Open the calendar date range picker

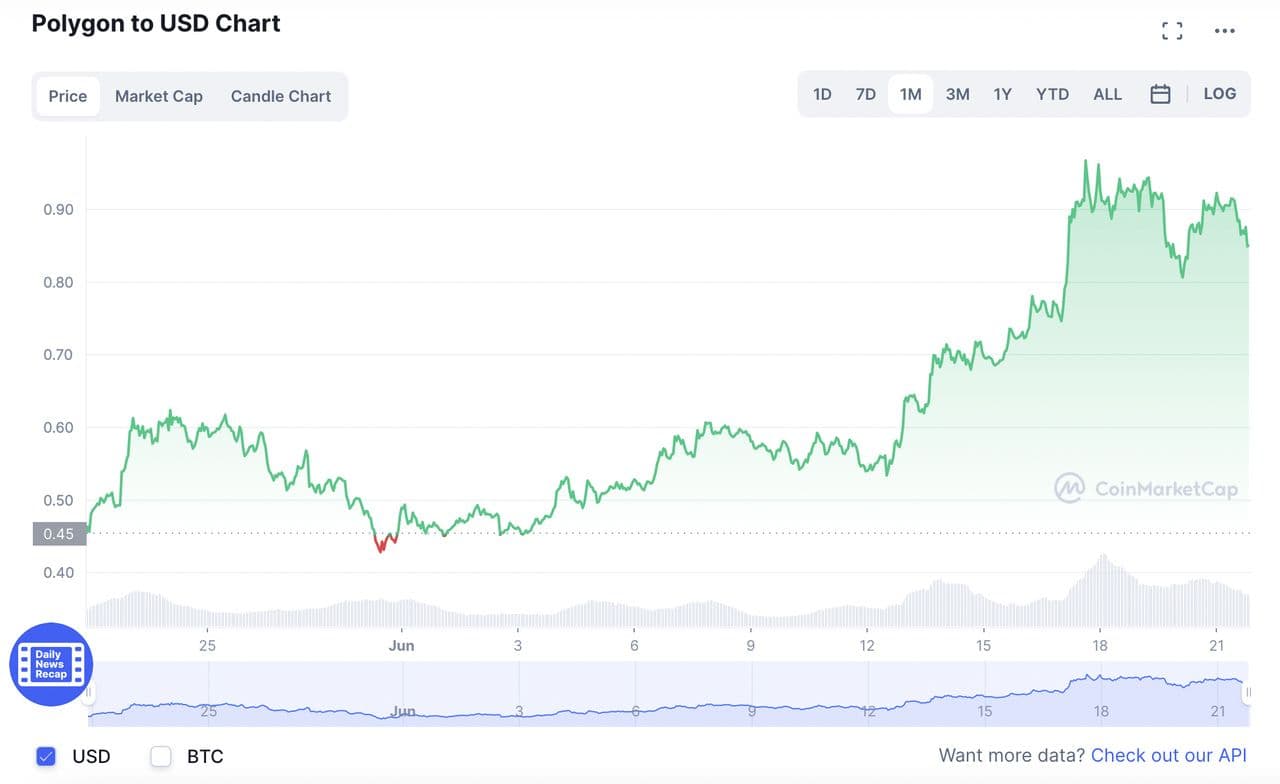(1160, 94)
